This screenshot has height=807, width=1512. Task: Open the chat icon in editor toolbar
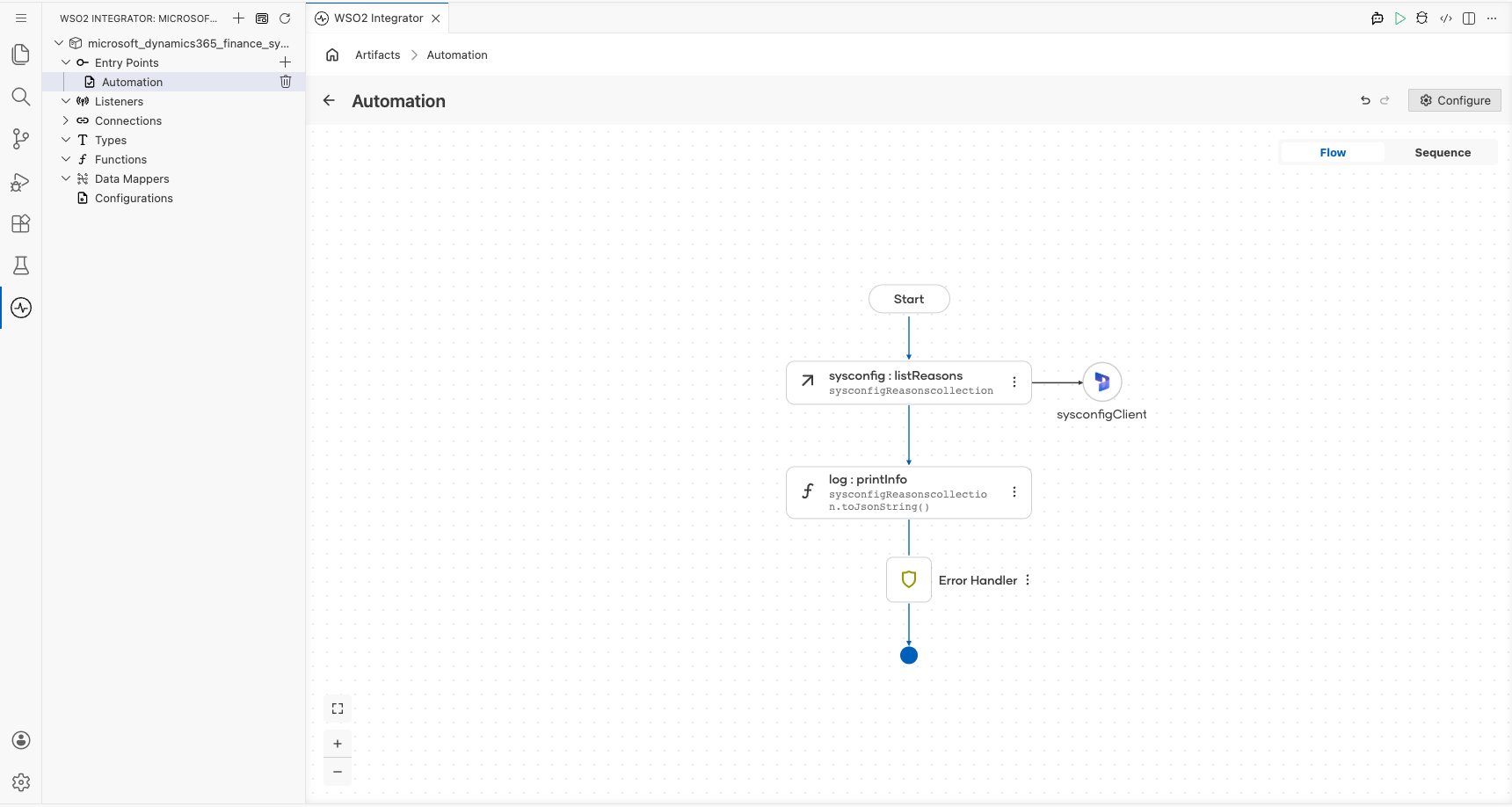(x=1378, y=18)
